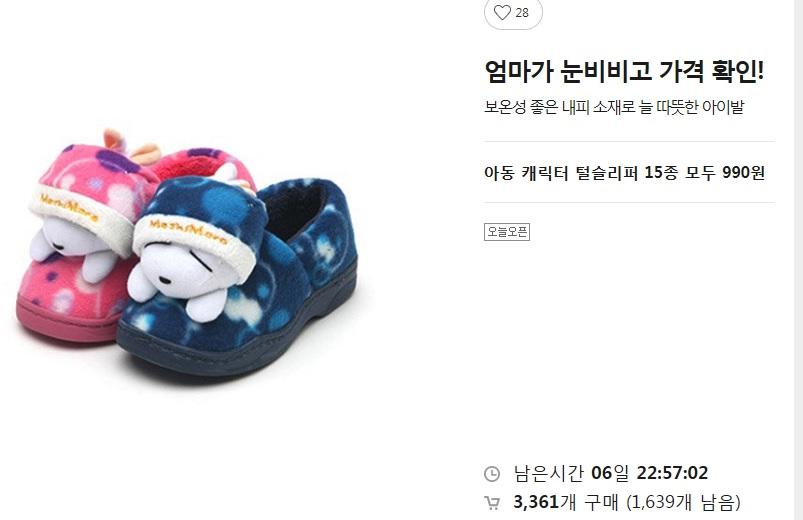Click the MashiMaro label on blue slipper
803x520 pixels.
[x=188, y=231]
